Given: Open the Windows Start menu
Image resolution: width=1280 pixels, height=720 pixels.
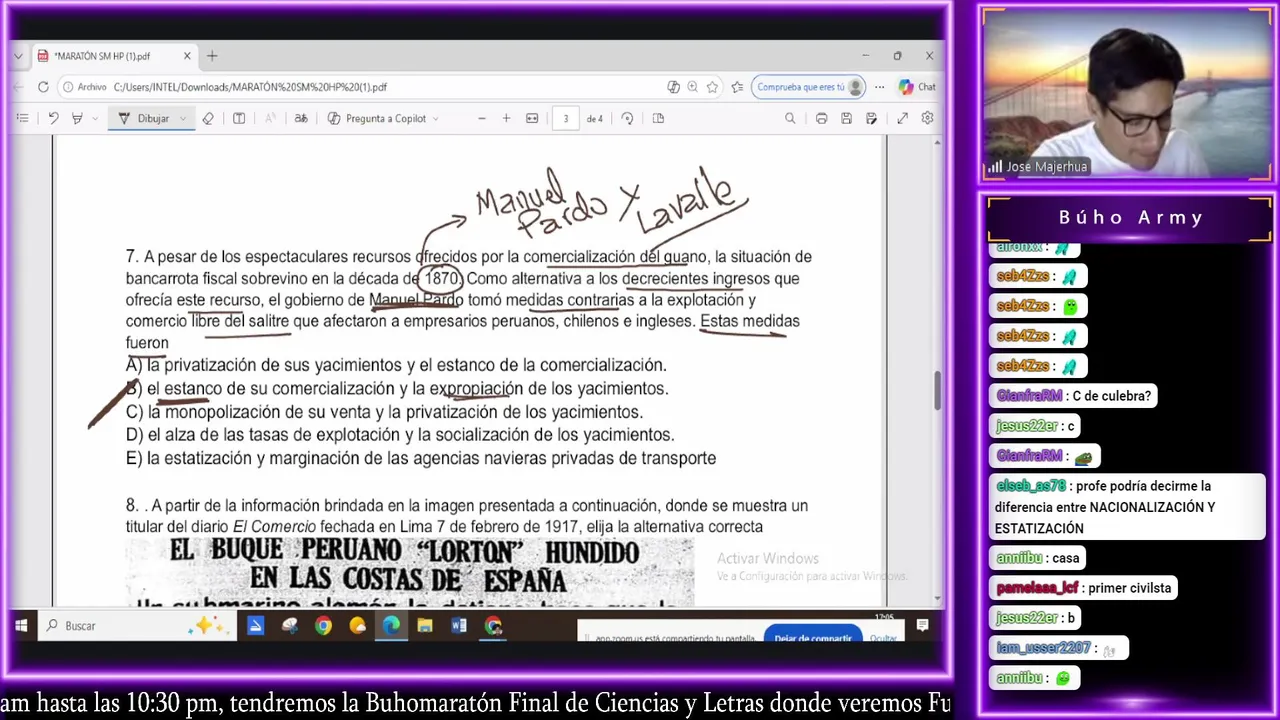Looking at the screenshot, I should (x=21, y=626).
